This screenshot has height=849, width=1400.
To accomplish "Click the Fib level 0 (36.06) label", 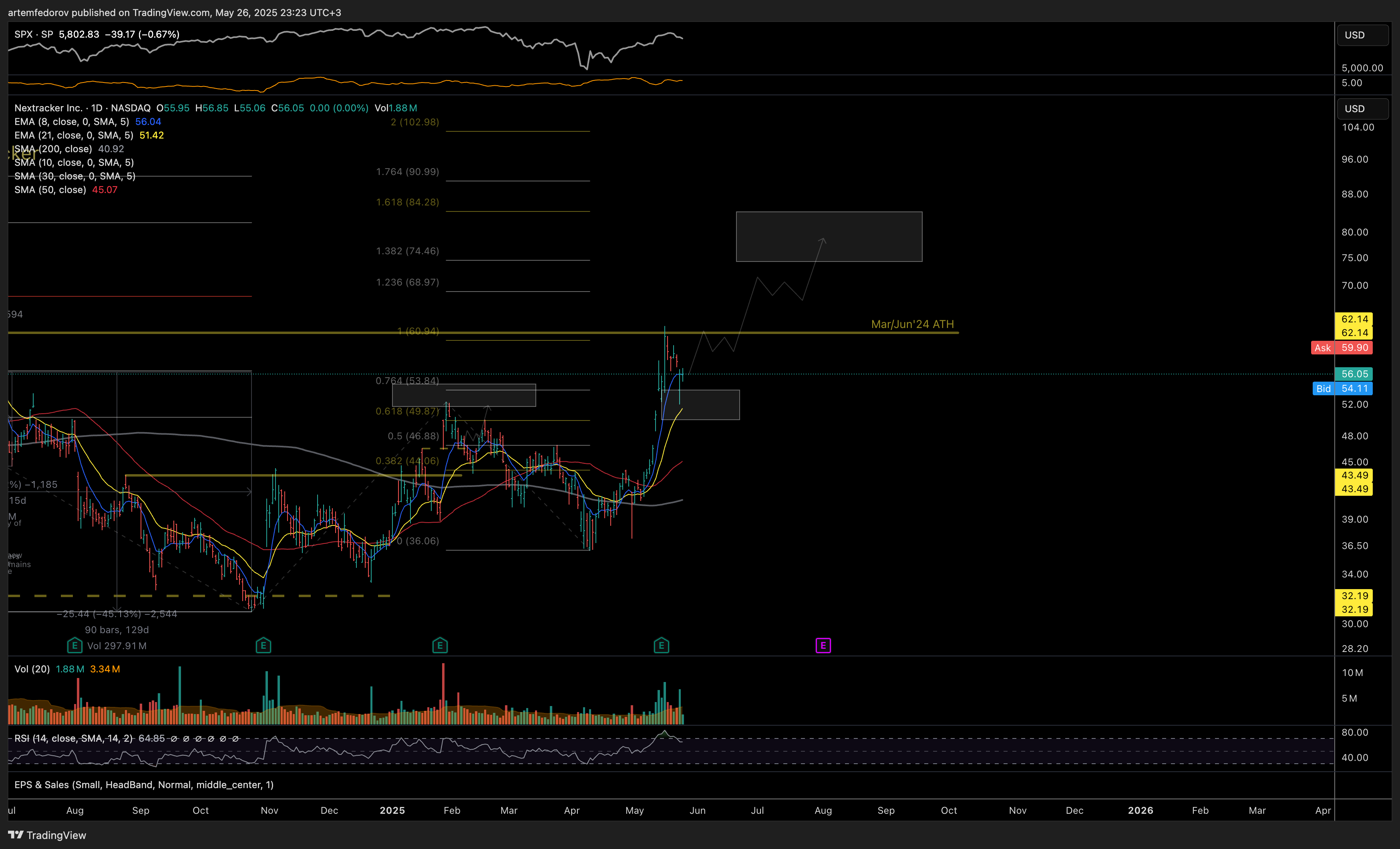I will tap(418, 541).
